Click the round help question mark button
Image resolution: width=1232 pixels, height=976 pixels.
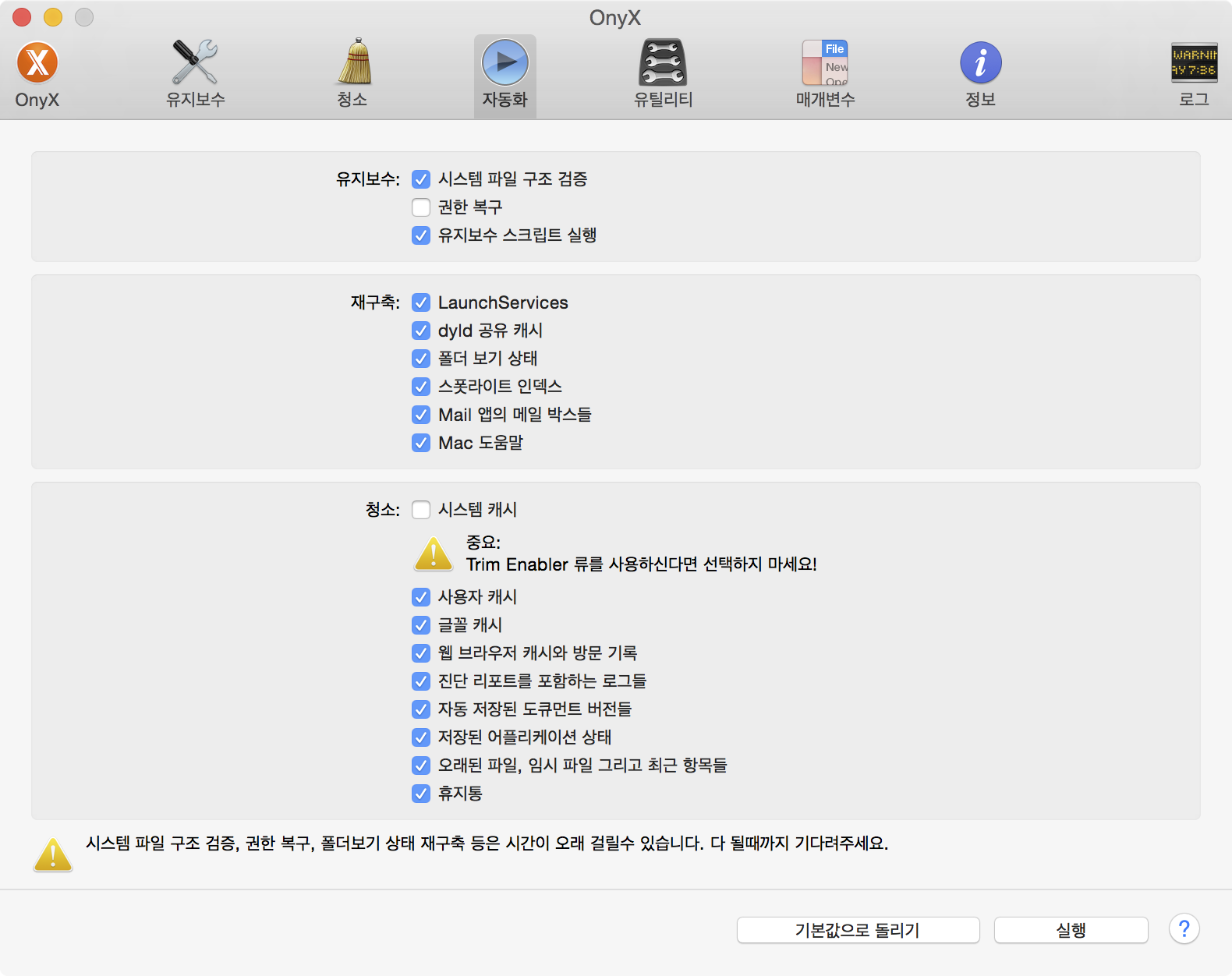(1184, 929)
